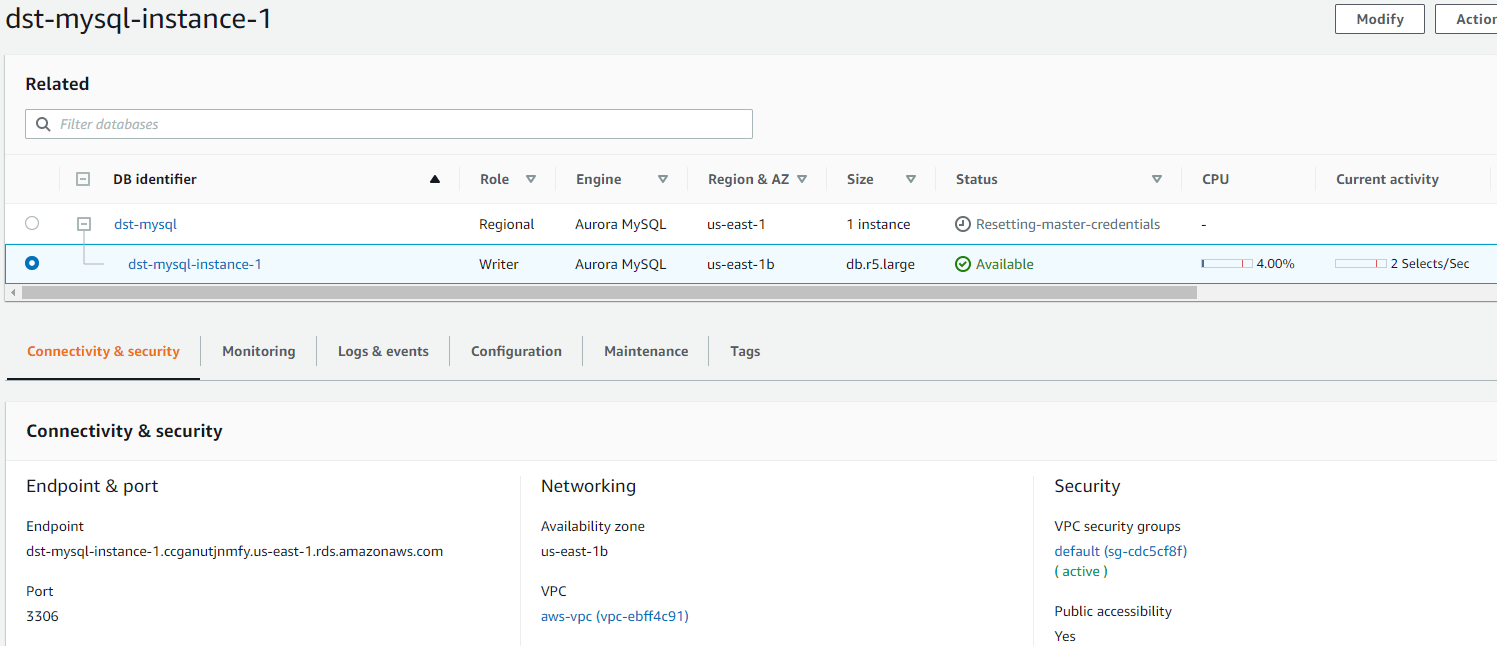Viewport: 1497px width, 646px height.
Task: Click the db.r5.large size cell
Action: (880, 264)
